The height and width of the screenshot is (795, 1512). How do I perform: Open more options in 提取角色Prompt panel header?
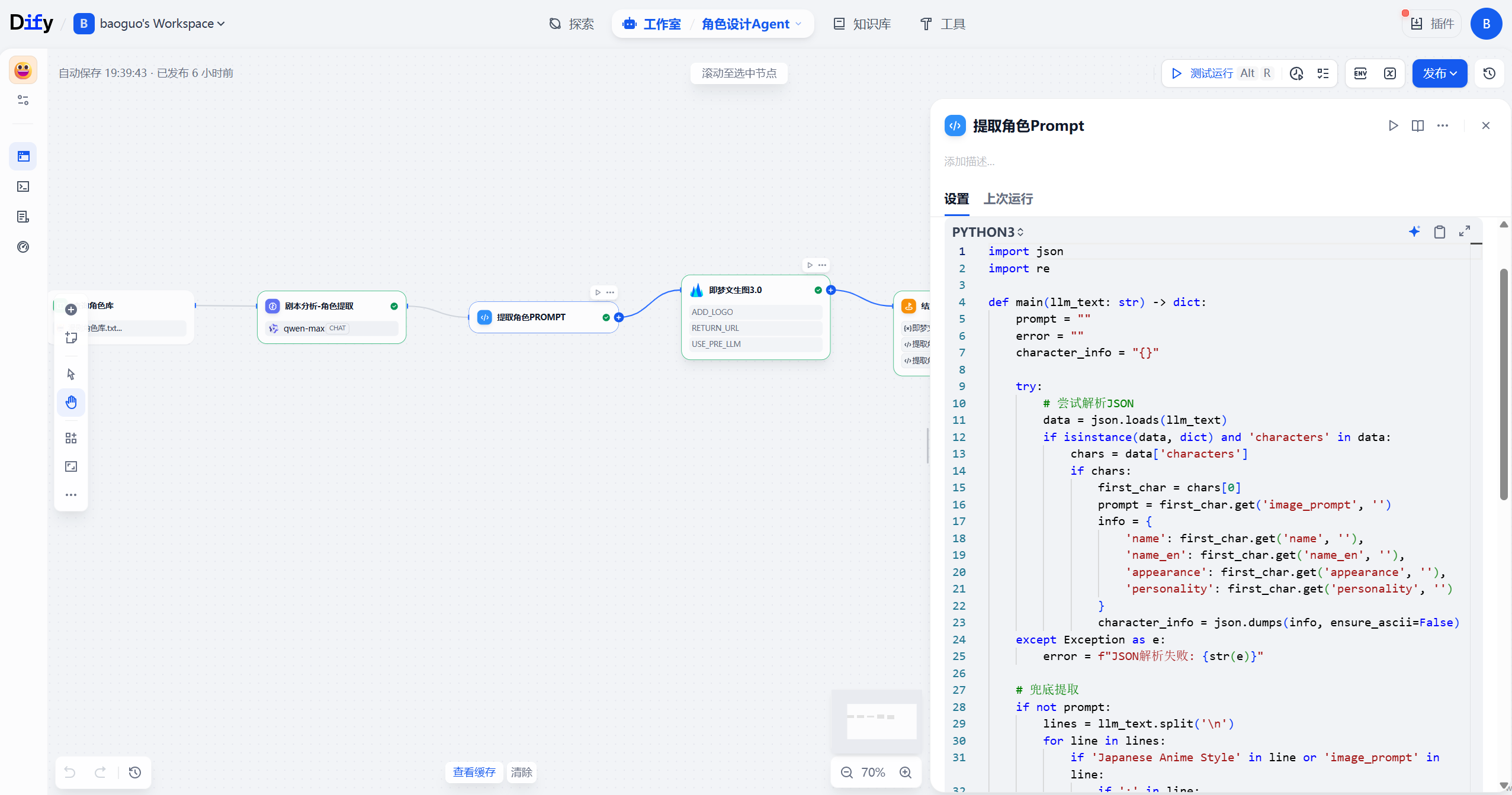pyautogui.click(x=1443, y=125)
